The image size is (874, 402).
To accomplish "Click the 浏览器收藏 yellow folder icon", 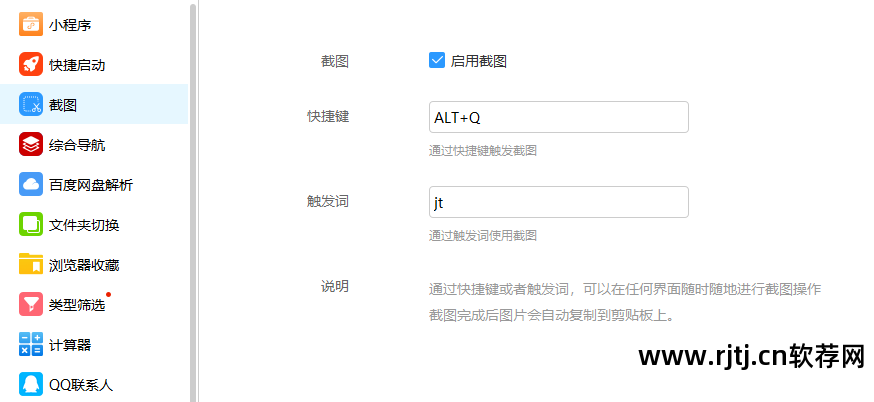I will (x=31, y=264).
